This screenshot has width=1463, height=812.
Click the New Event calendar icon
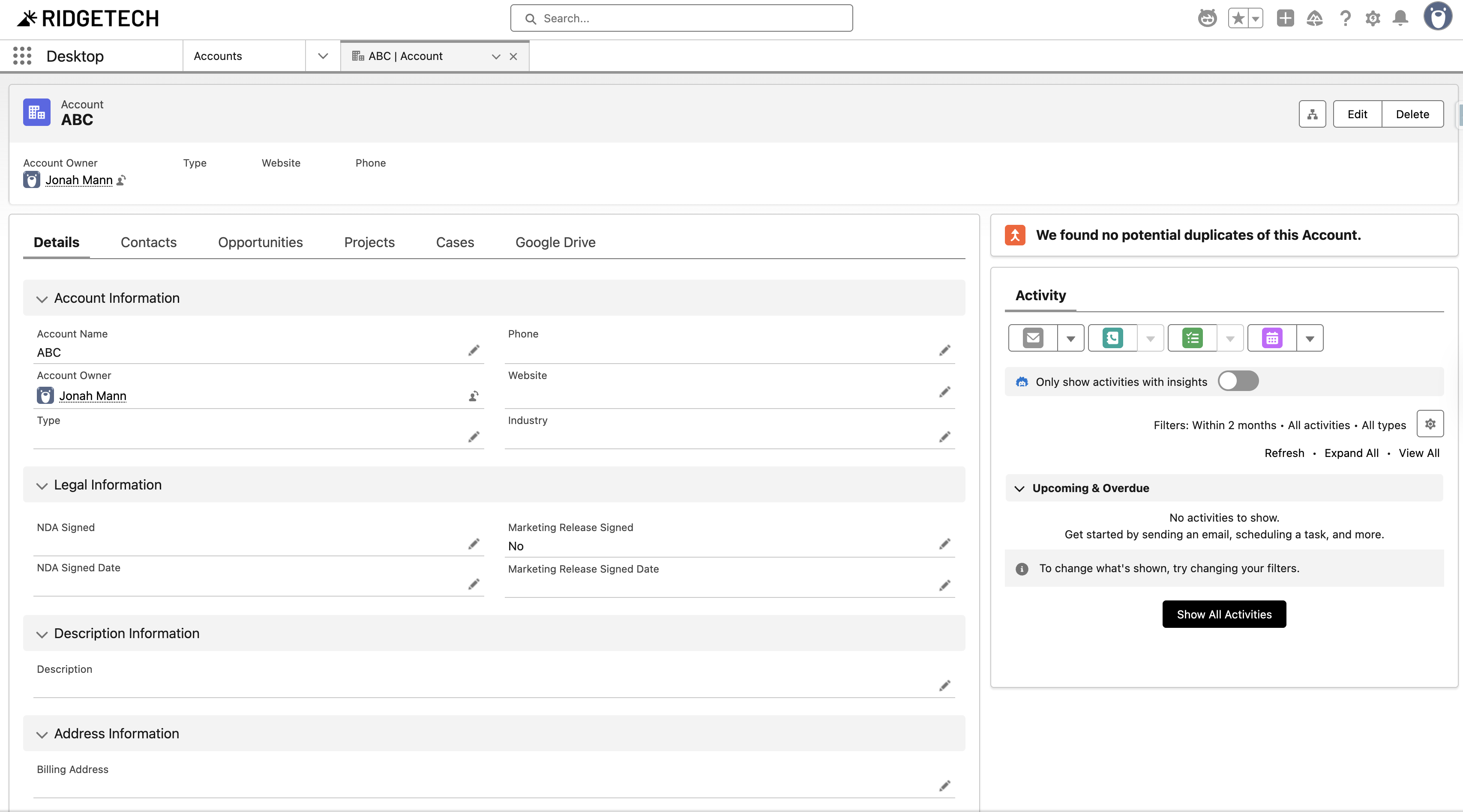tap(1271, 338)
